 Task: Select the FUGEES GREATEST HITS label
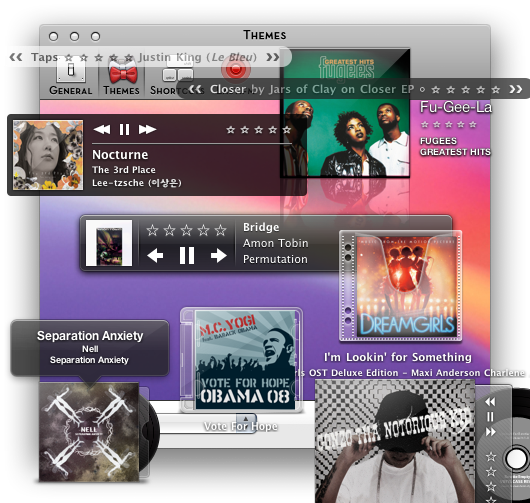(455, 146)
